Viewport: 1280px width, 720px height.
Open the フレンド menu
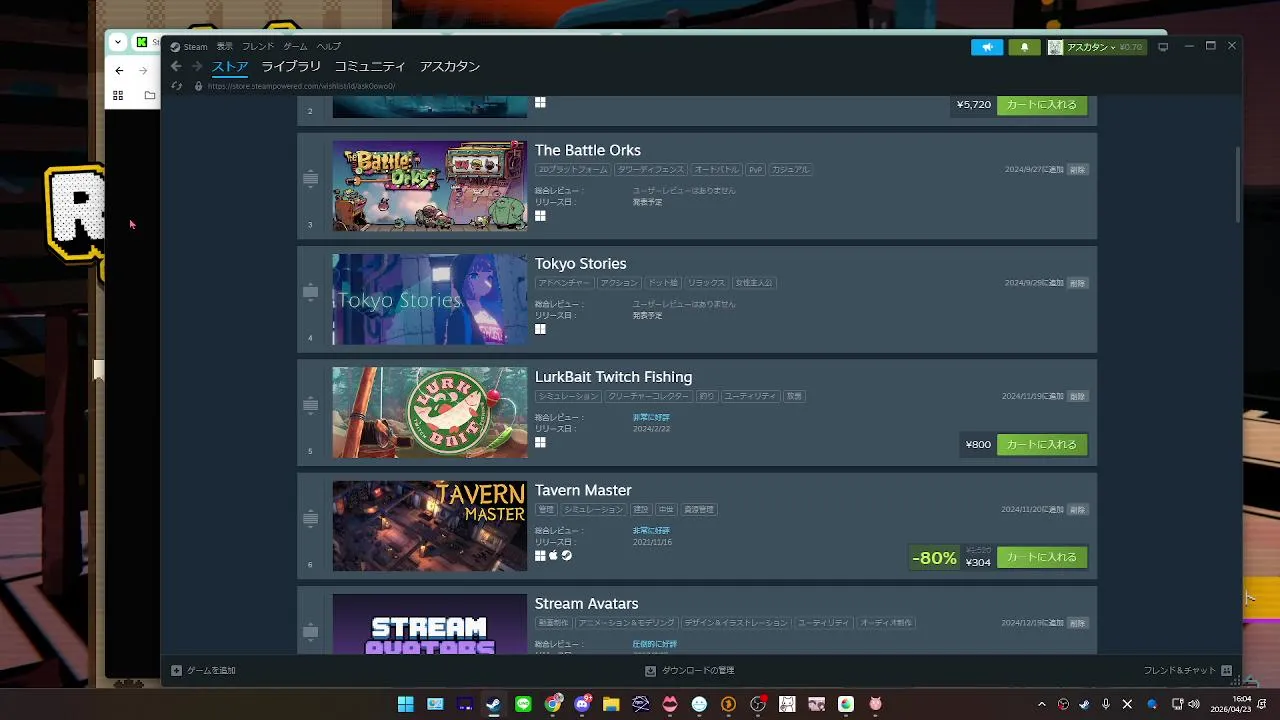(x=258, y=47)
